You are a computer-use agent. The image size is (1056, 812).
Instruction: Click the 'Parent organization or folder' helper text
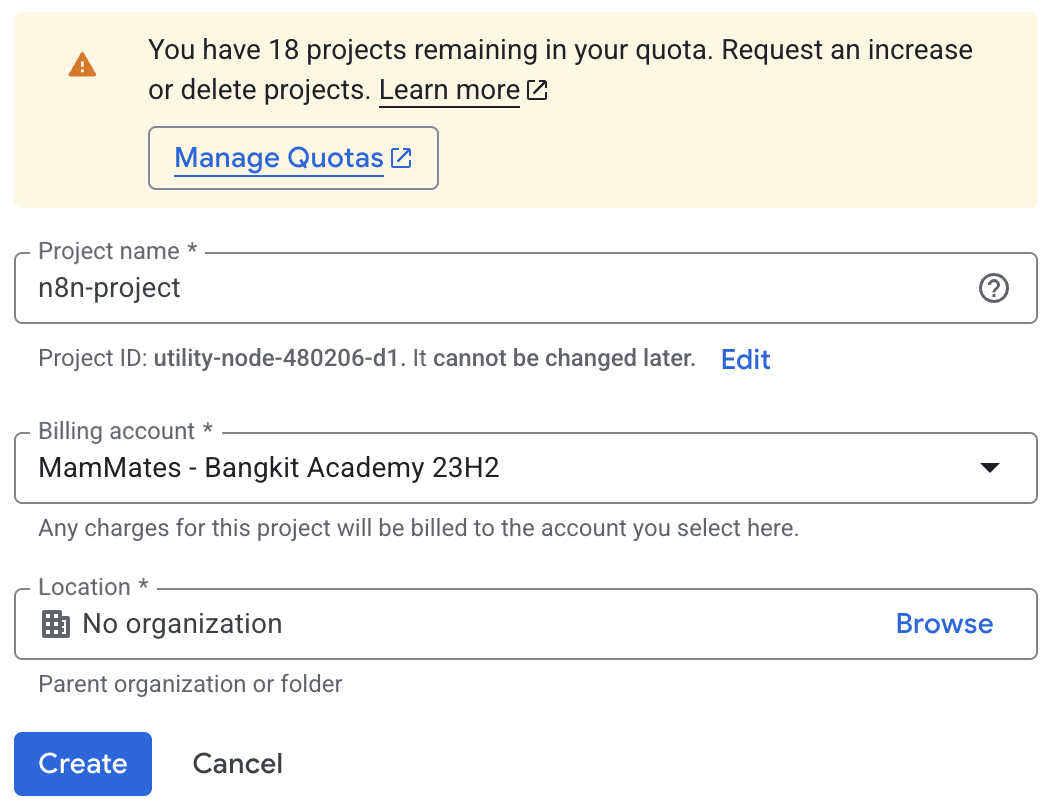coord(191,684)
